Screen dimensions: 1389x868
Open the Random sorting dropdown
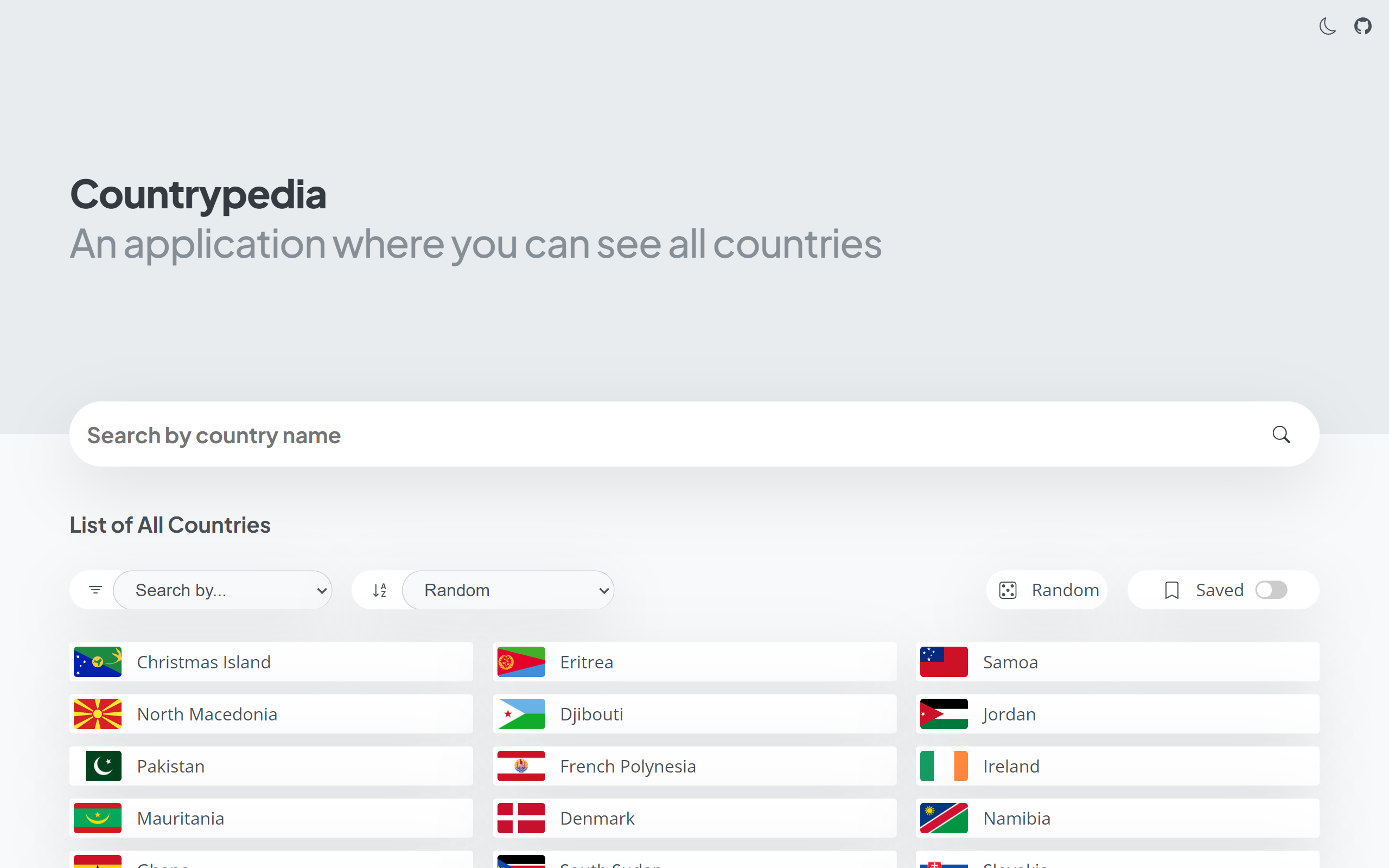(x=508, y=590)
